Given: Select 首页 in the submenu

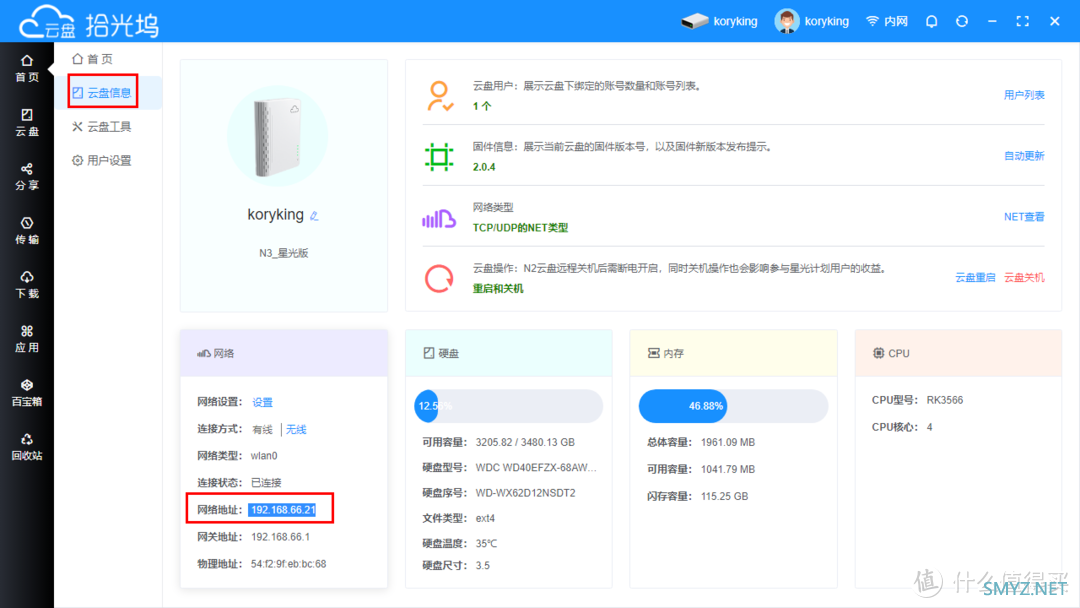Looking at the screenshot, I should 93,59.
